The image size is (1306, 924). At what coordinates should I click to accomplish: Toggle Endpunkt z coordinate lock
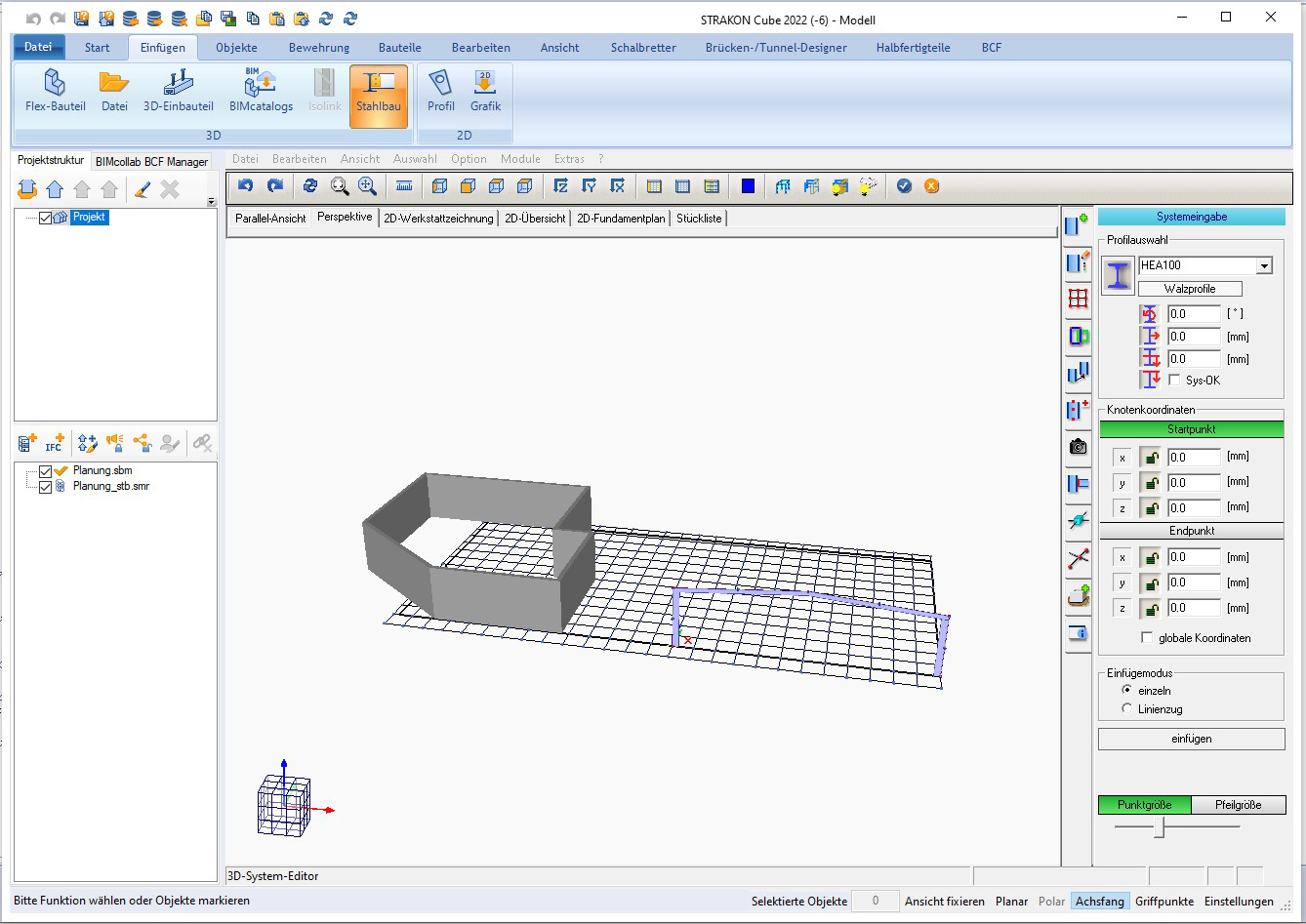(1151, 608)
